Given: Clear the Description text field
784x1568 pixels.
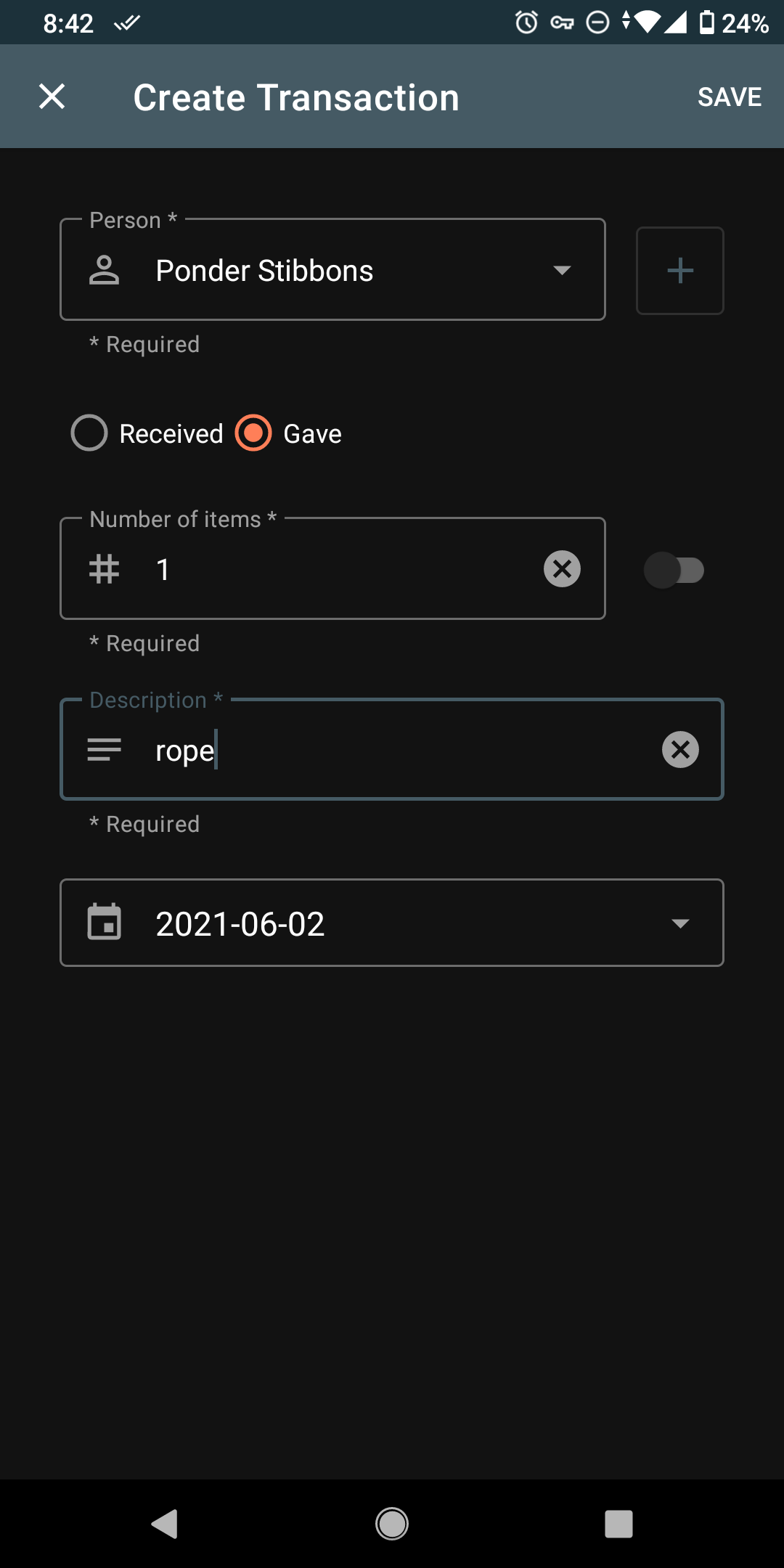Looking at the screenshot, I should click(x=680, y=749).
